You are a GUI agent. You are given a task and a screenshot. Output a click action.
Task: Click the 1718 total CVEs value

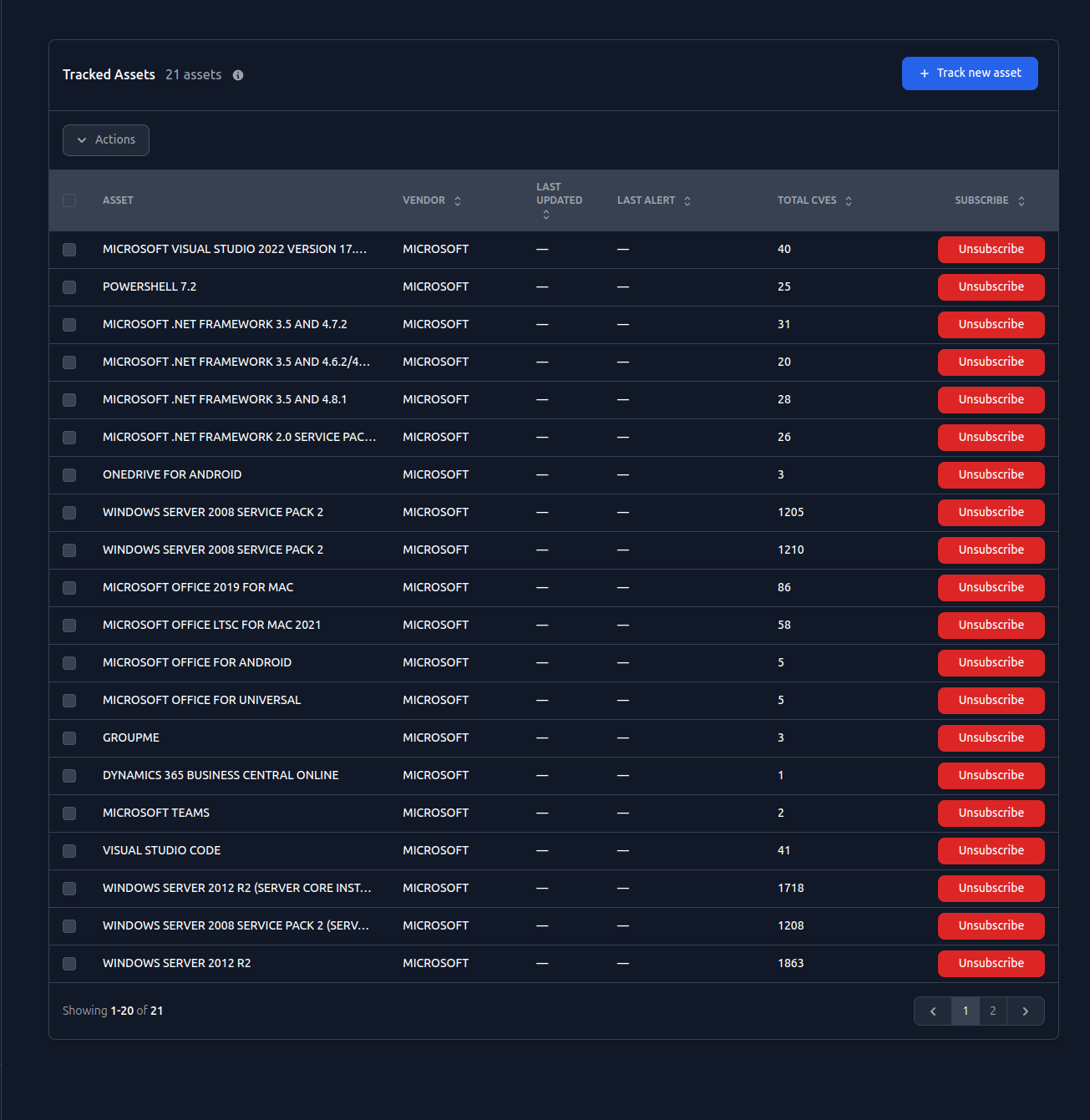[790, 888]
